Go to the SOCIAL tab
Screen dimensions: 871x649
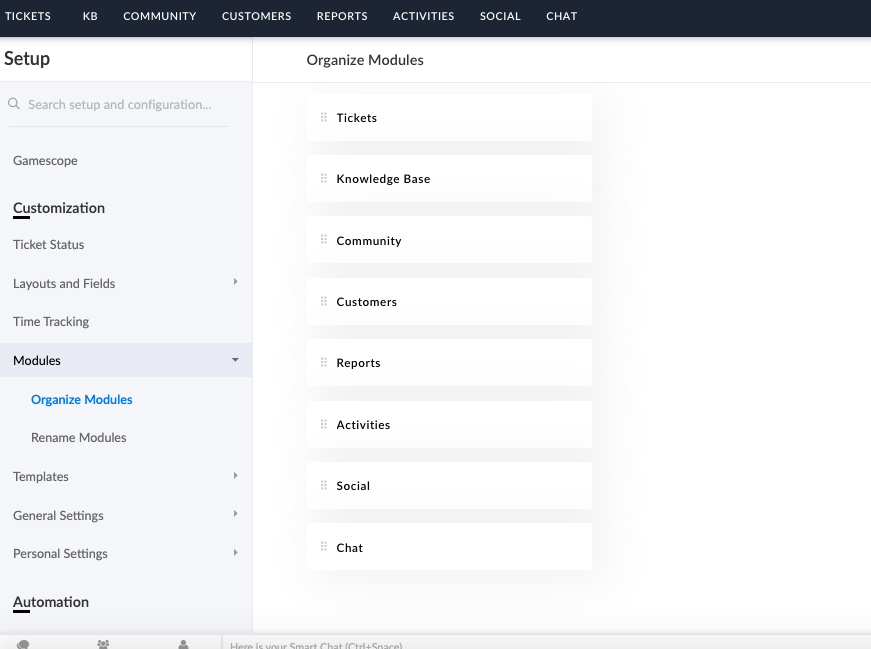click(500, 16)
